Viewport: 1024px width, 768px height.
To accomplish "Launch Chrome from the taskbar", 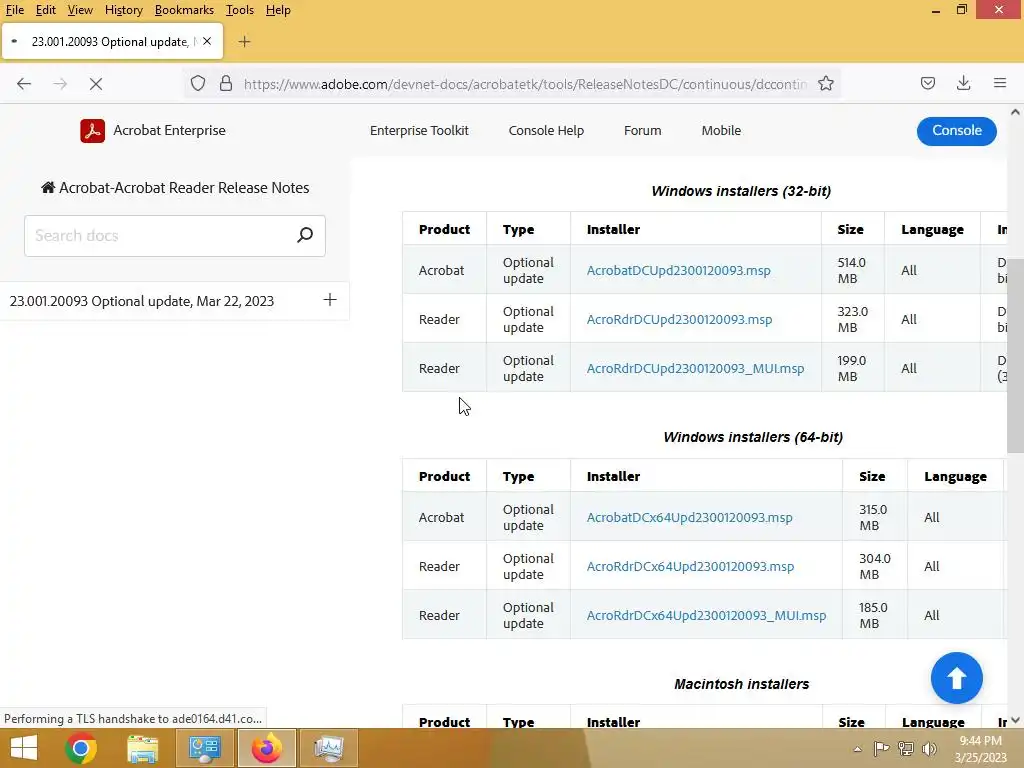I will coord(81,748).
